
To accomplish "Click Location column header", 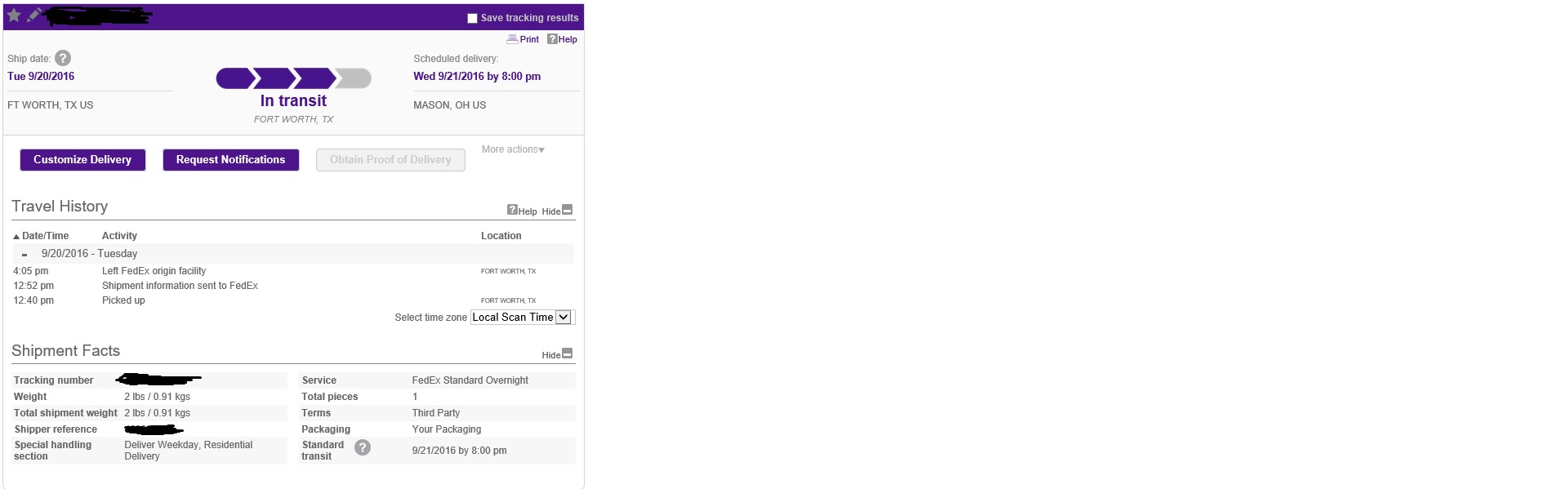I will 501,236.
